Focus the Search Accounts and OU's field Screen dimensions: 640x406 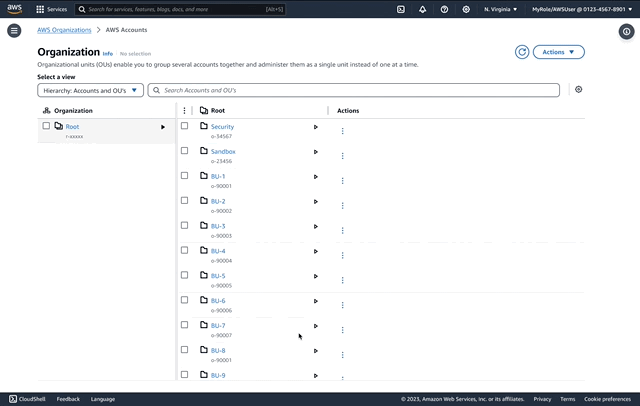pos(353,90)
